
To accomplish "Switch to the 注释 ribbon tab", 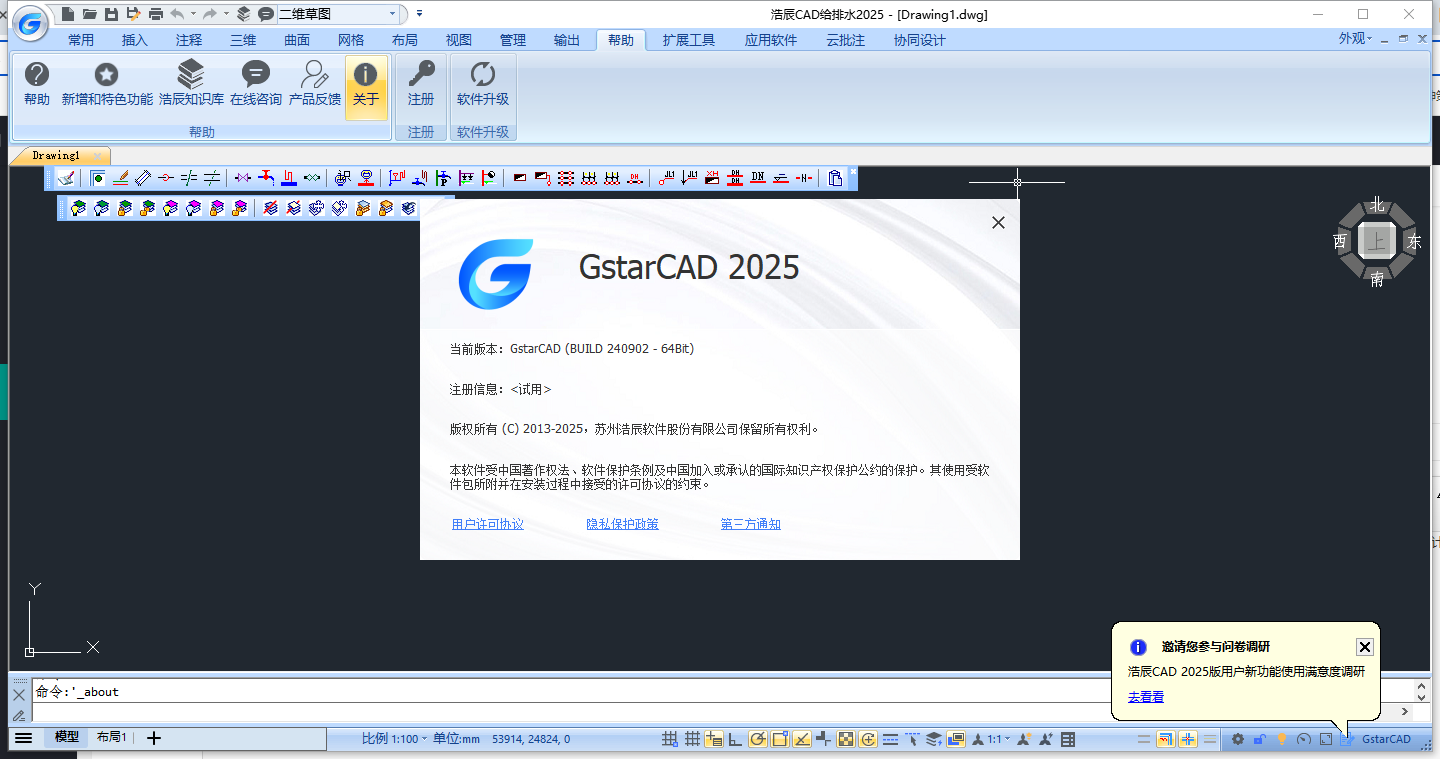I will tap(189, 40).
